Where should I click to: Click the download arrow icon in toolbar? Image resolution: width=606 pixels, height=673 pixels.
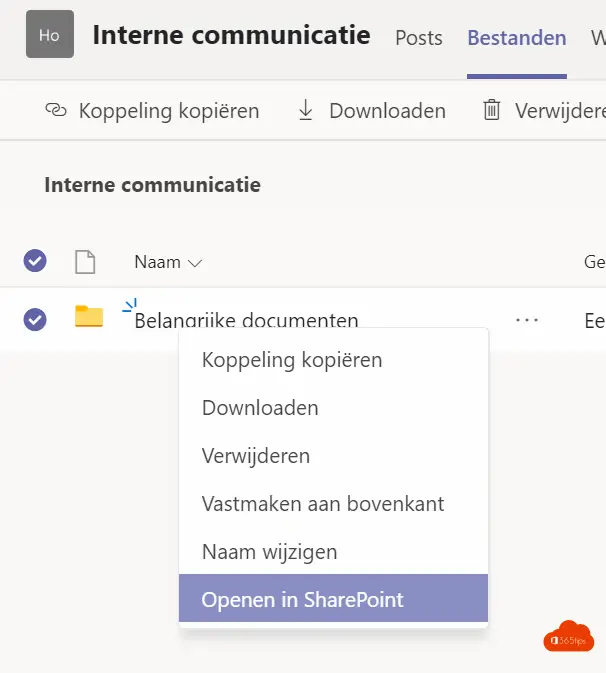point(306,110)
